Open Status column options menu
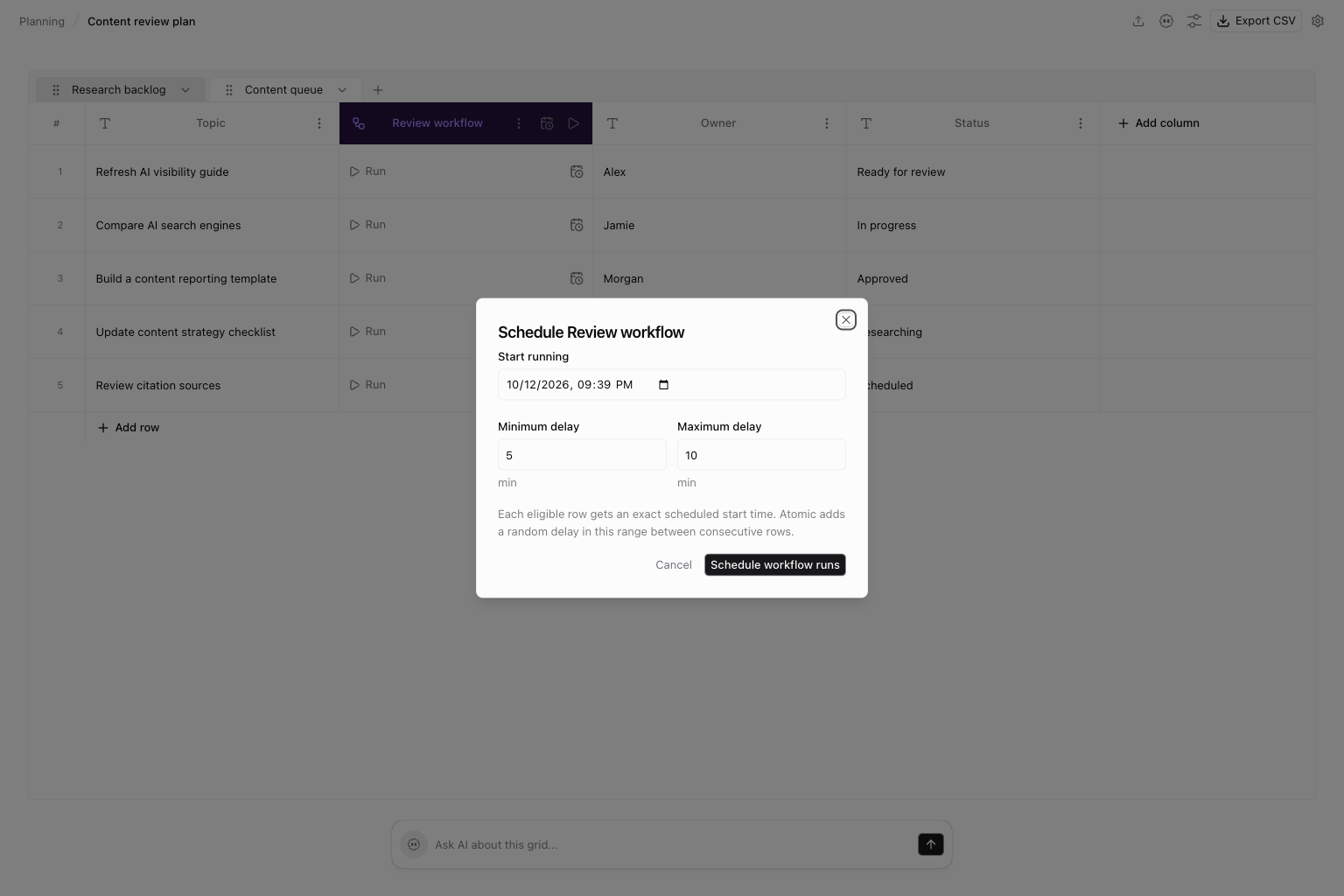Screen dimensions: 1344x896 click(1081, 123)
